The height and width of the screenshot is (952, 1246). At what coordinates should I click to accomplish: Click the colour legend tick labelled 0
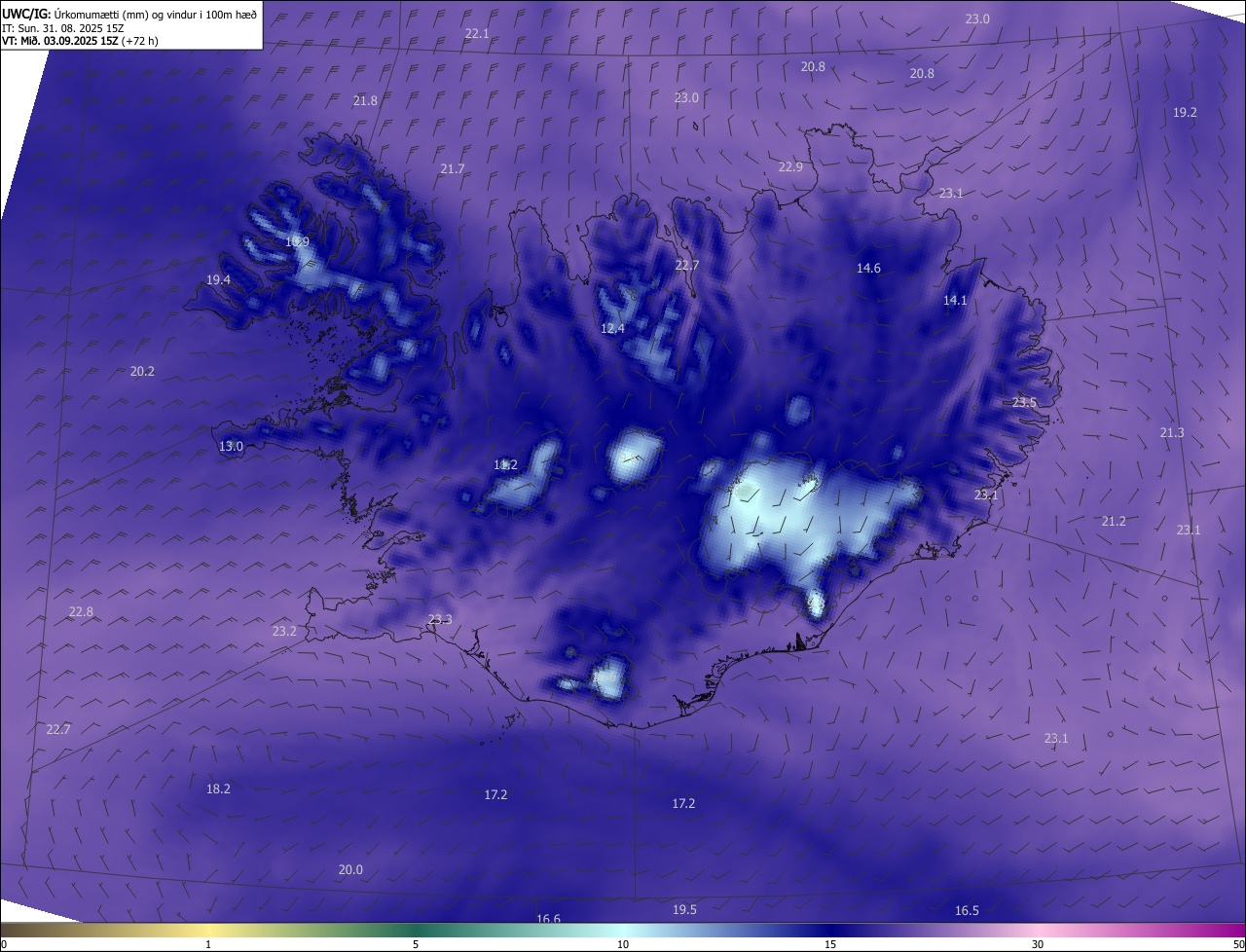pyautogui.click(x=3, y=945)
